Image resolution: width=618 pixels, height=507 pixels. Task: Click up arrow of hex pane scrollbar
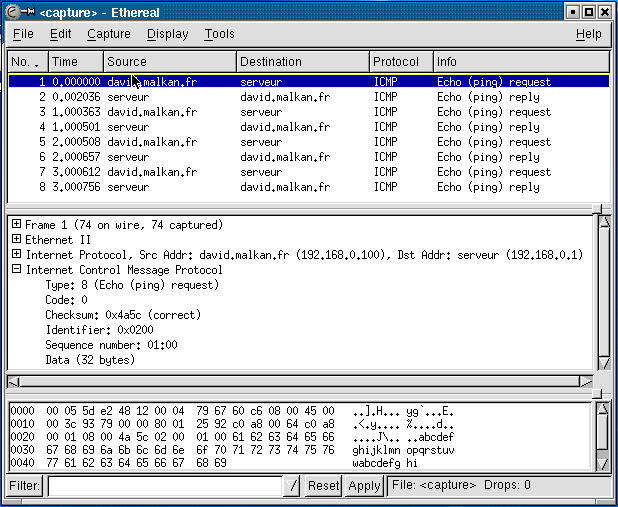[x=603, y=410]
